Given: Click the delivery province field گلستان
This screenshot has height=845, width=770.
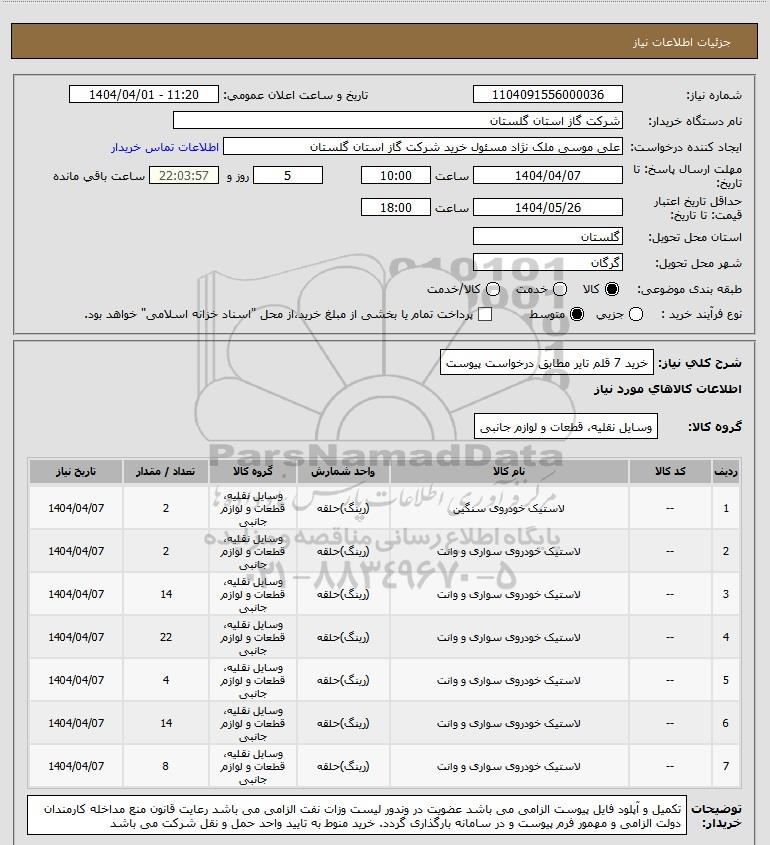Looking at the screenshot, I should coord(547,236).
